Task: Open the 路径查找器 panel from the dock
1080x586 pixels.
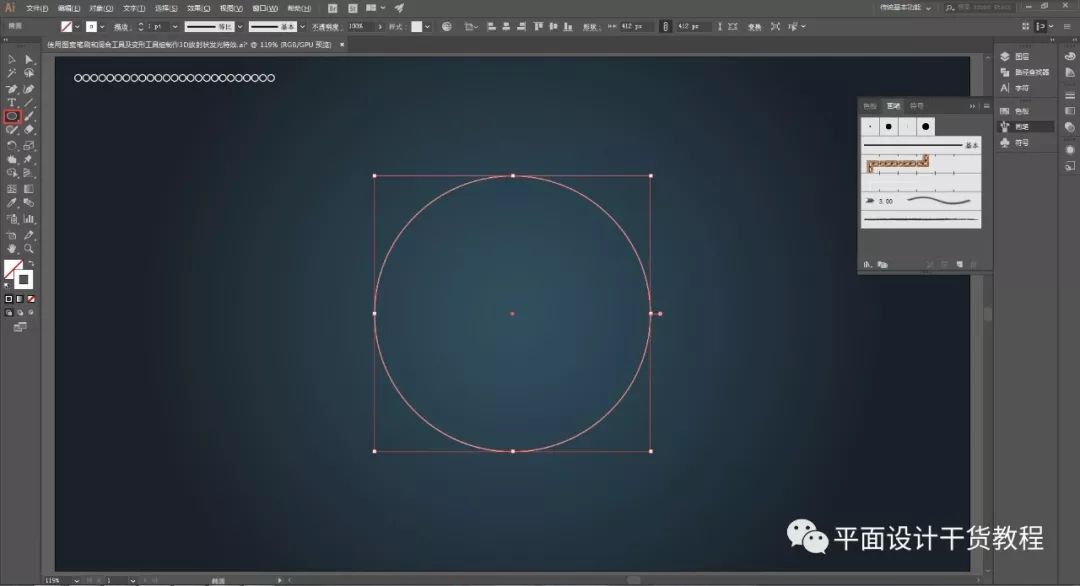Action: pos(1024,72)
